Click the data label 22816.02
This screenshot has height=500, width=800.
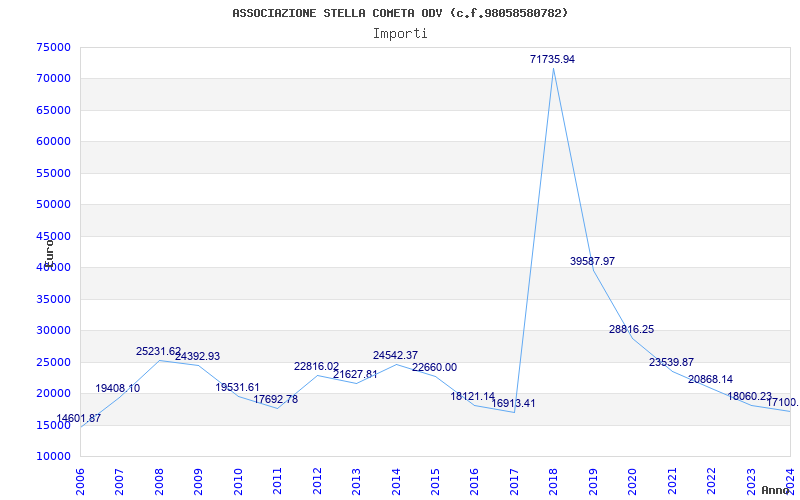point(316,366)
